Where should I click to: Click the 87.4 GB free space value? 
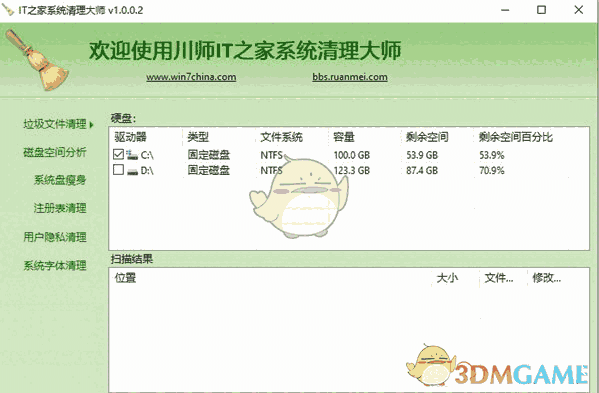(x=422, y=170)
